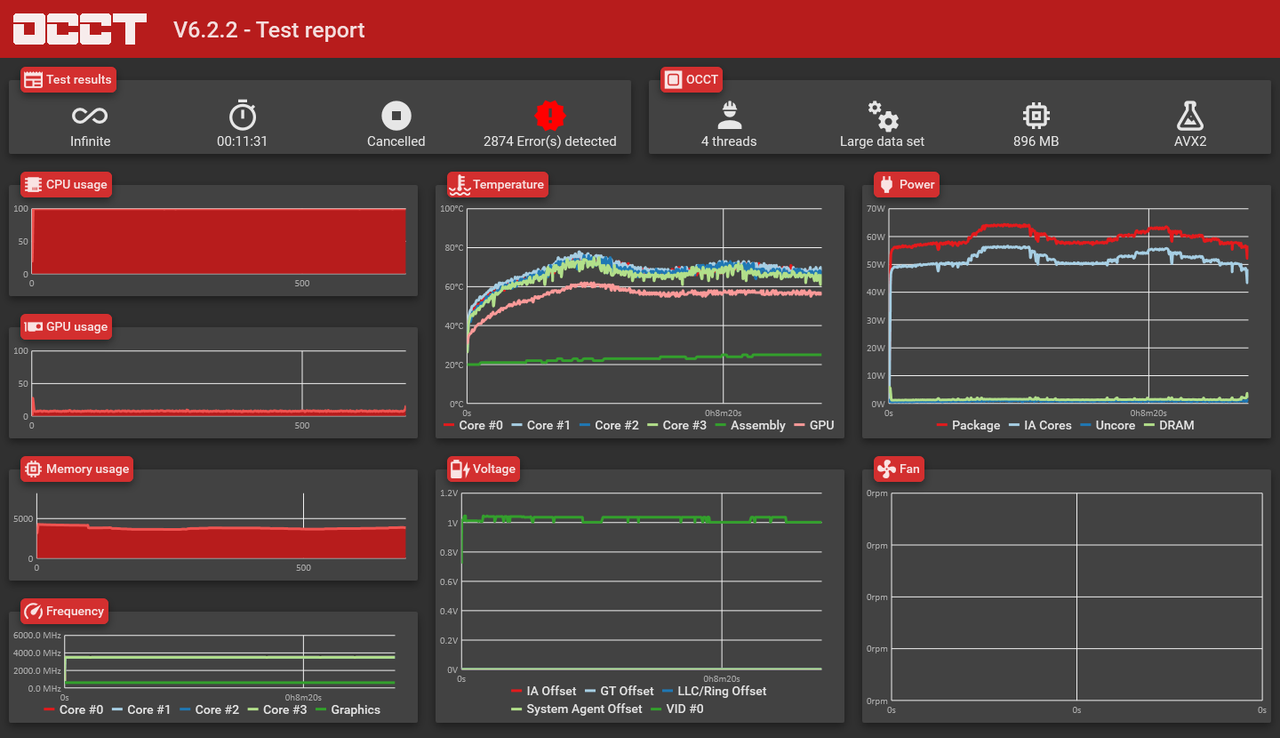Click the green VID voltage line
The height and width of the screenshot is (738, 1280).
pos(640,520)
